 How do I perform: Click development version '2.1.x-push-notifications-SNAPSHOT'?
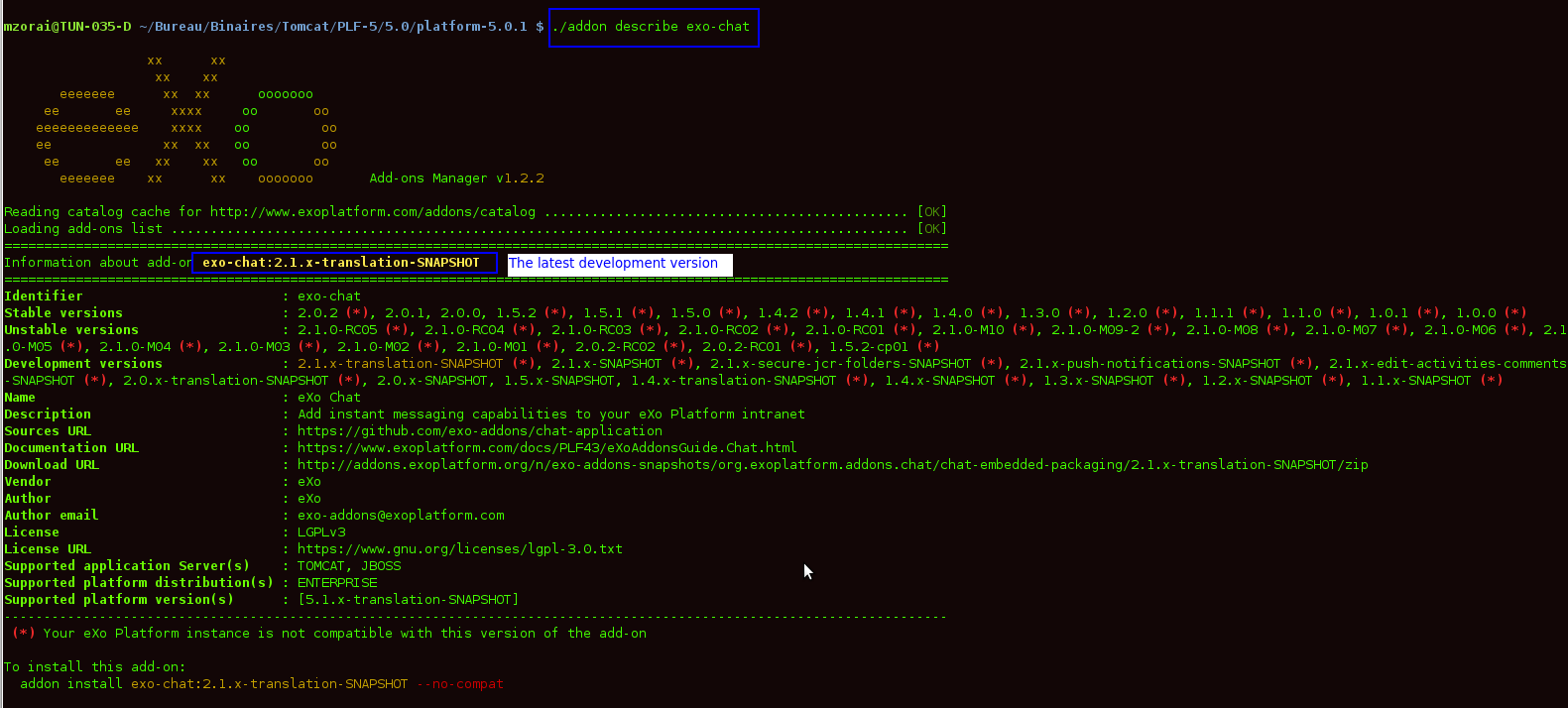tap(1150, 364)
